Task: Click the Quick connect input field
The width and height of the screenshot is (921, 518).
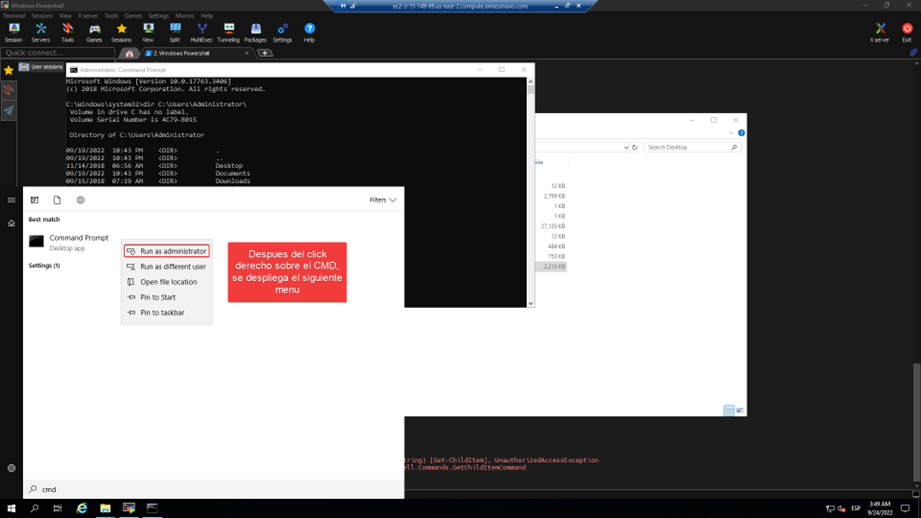Action: coord(57,53)
